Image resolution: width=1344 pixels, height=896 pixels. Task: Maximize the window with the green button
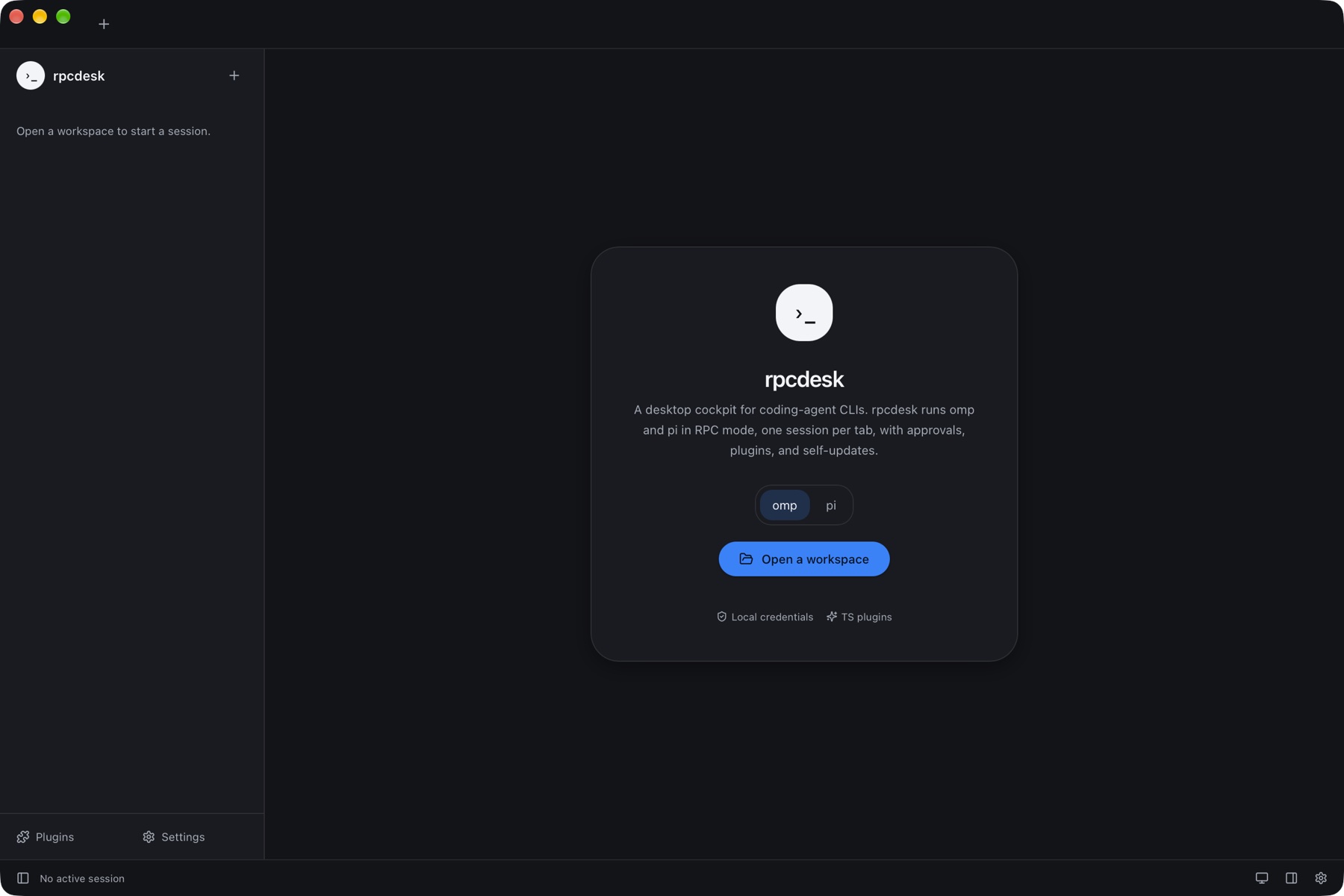tap(63, 16)
